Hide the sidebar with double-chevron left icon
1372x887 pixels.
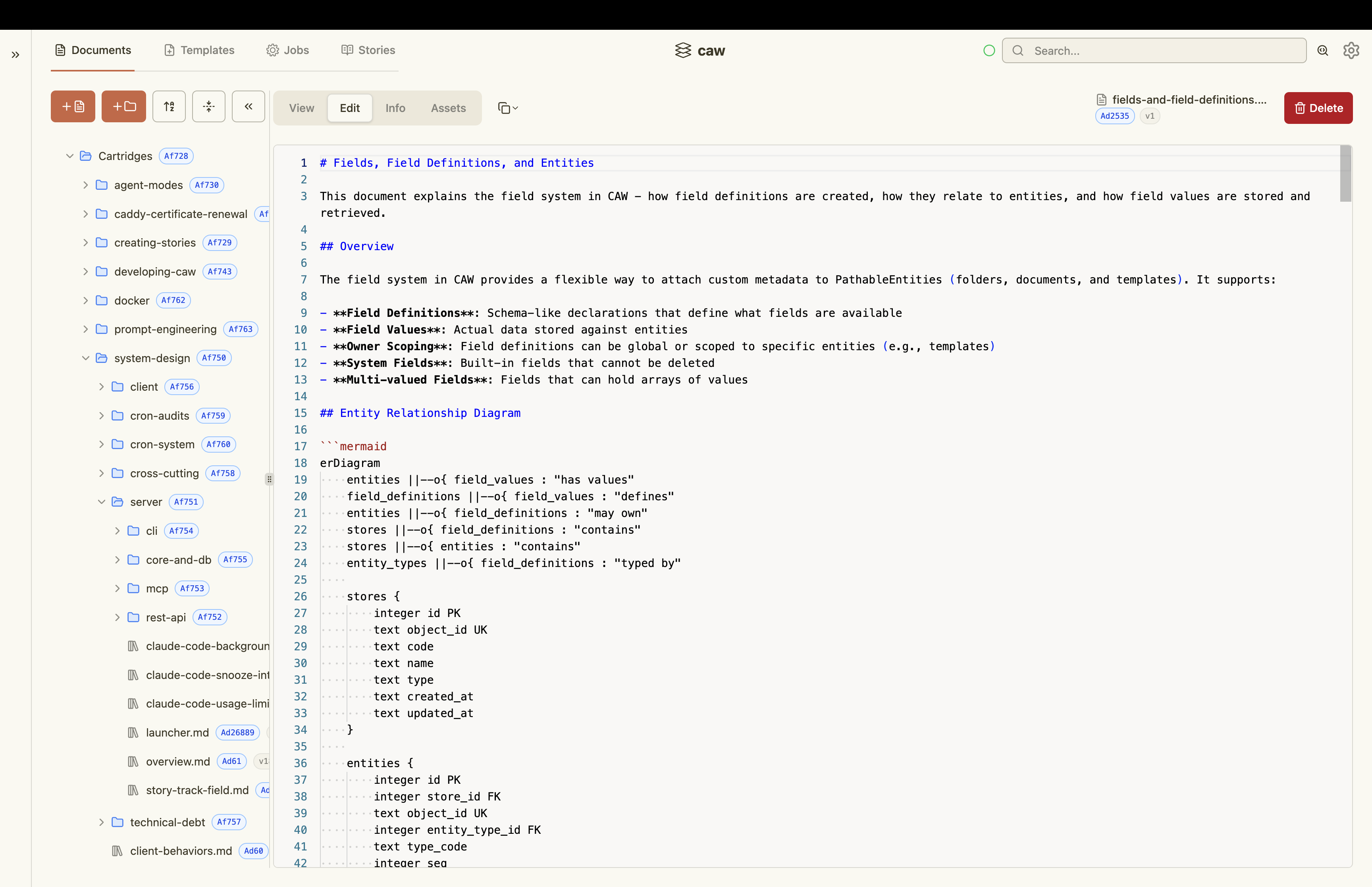click(x=248, y=106)
